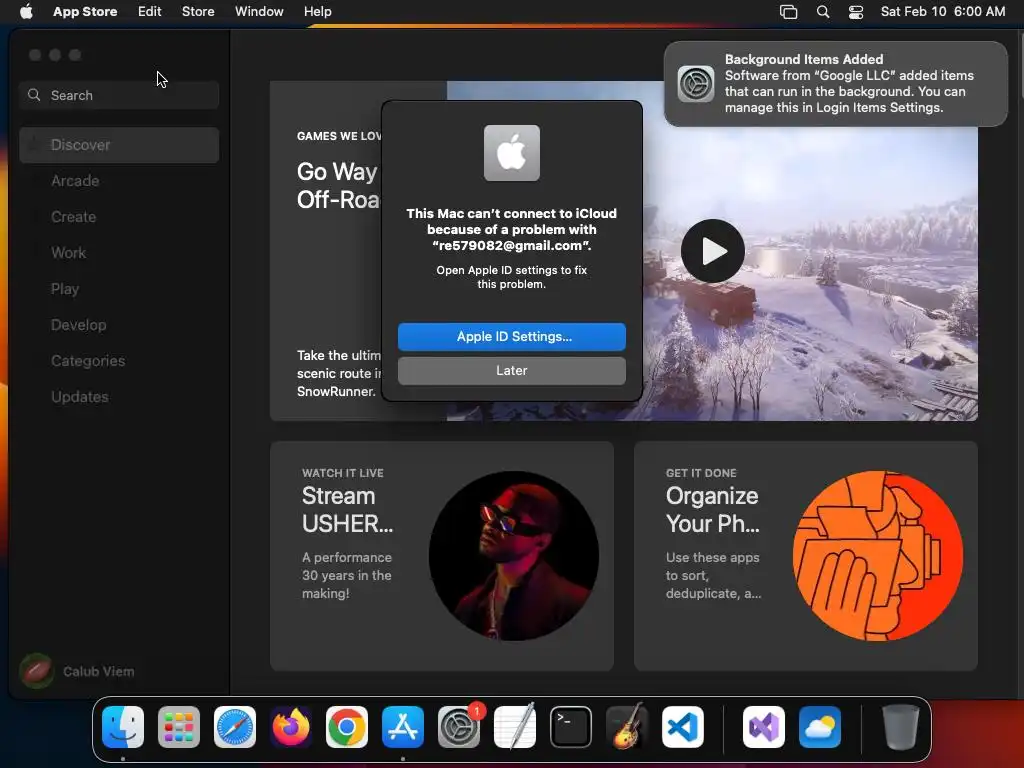Click the App Store search field

pos(119,95)
